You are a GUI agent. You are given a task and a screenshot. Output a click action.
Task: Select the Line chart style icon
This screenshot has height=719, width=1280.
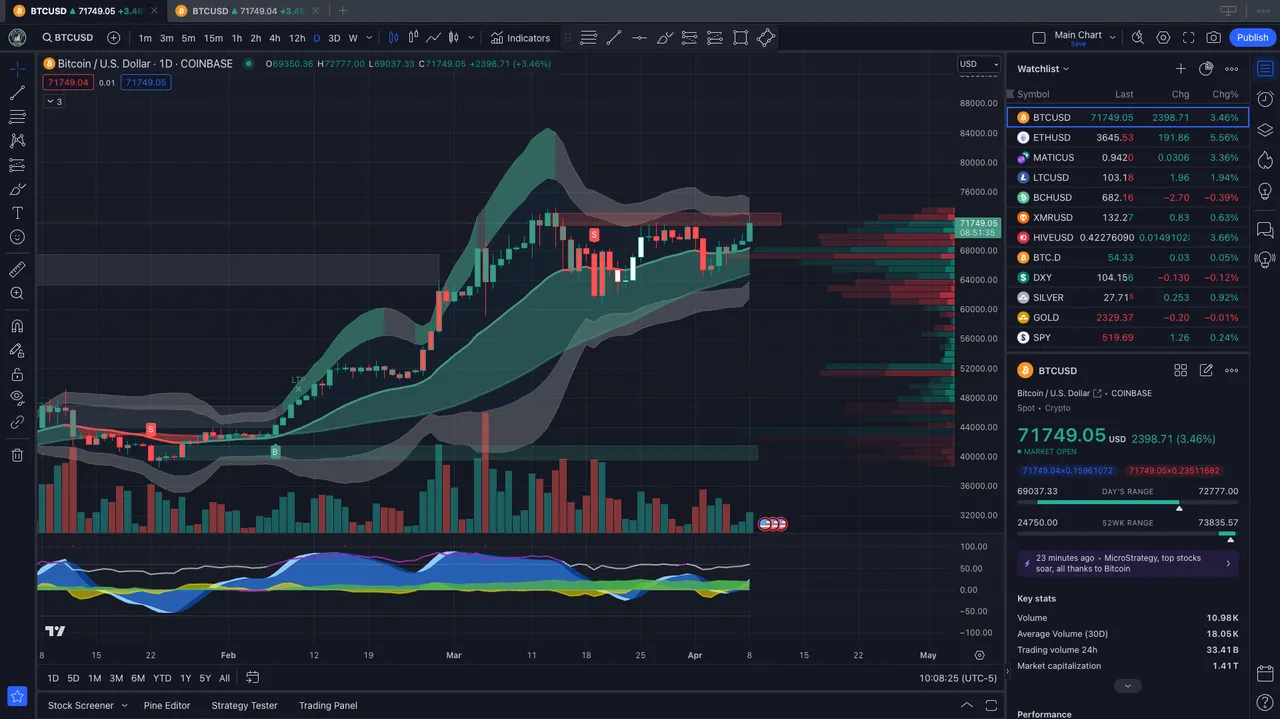(434, 38)
